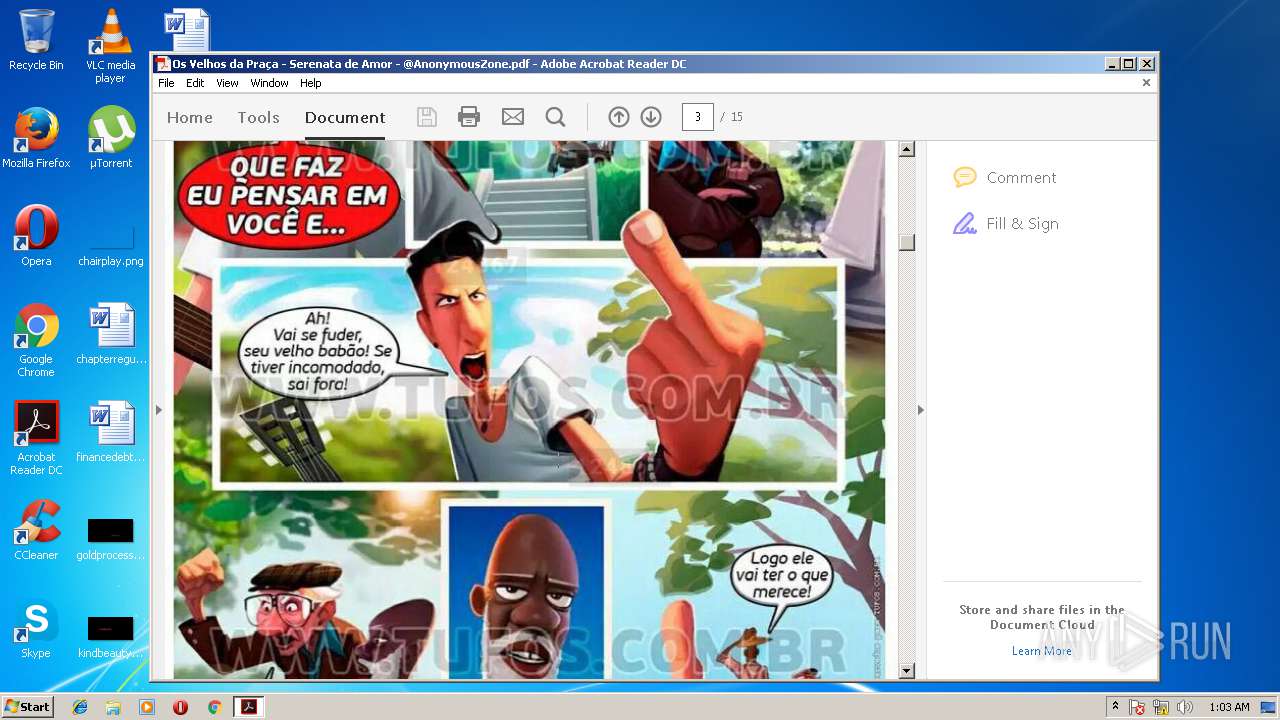1280x720 pixels.
Task: Switch to the Home tab
Action: 190,117
